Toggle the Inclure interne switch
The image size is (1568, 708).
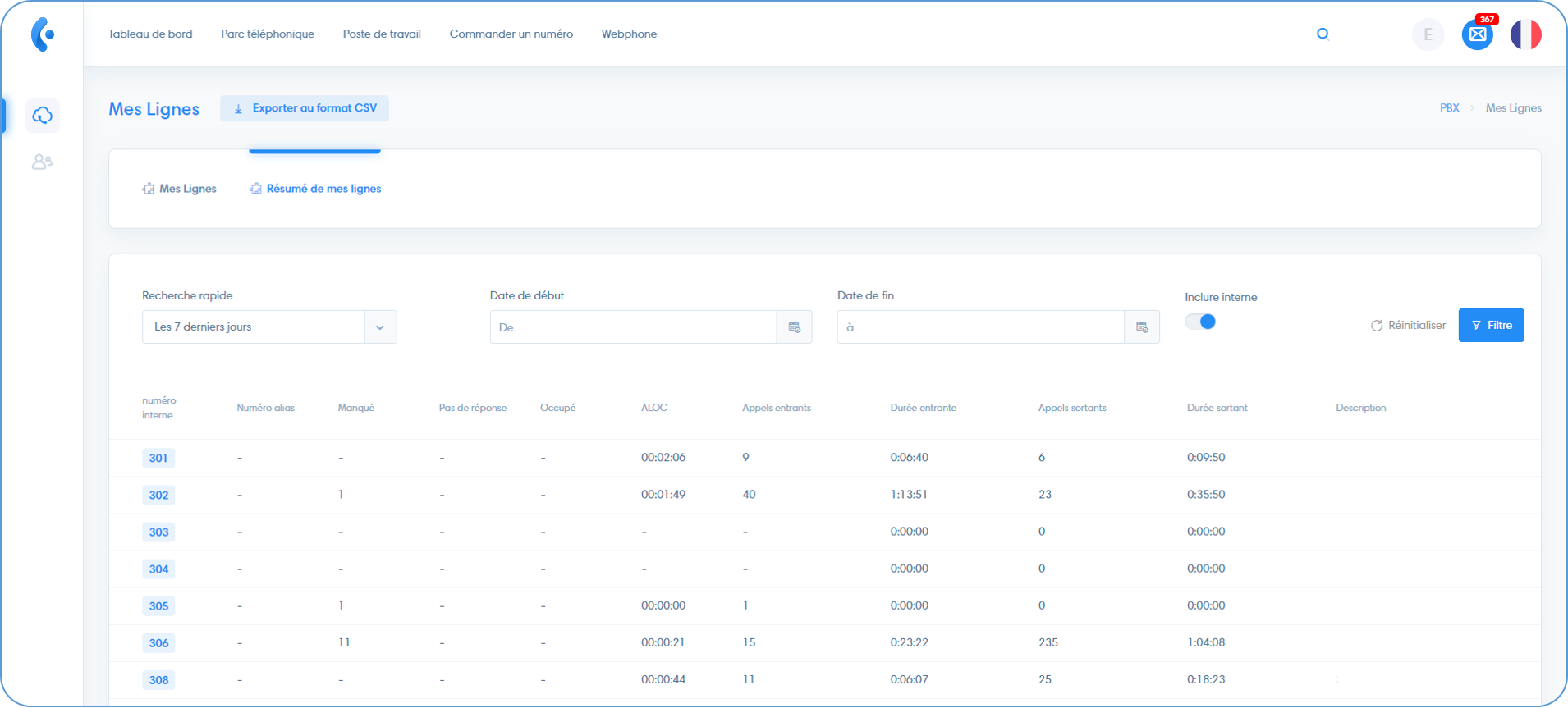1200,322
